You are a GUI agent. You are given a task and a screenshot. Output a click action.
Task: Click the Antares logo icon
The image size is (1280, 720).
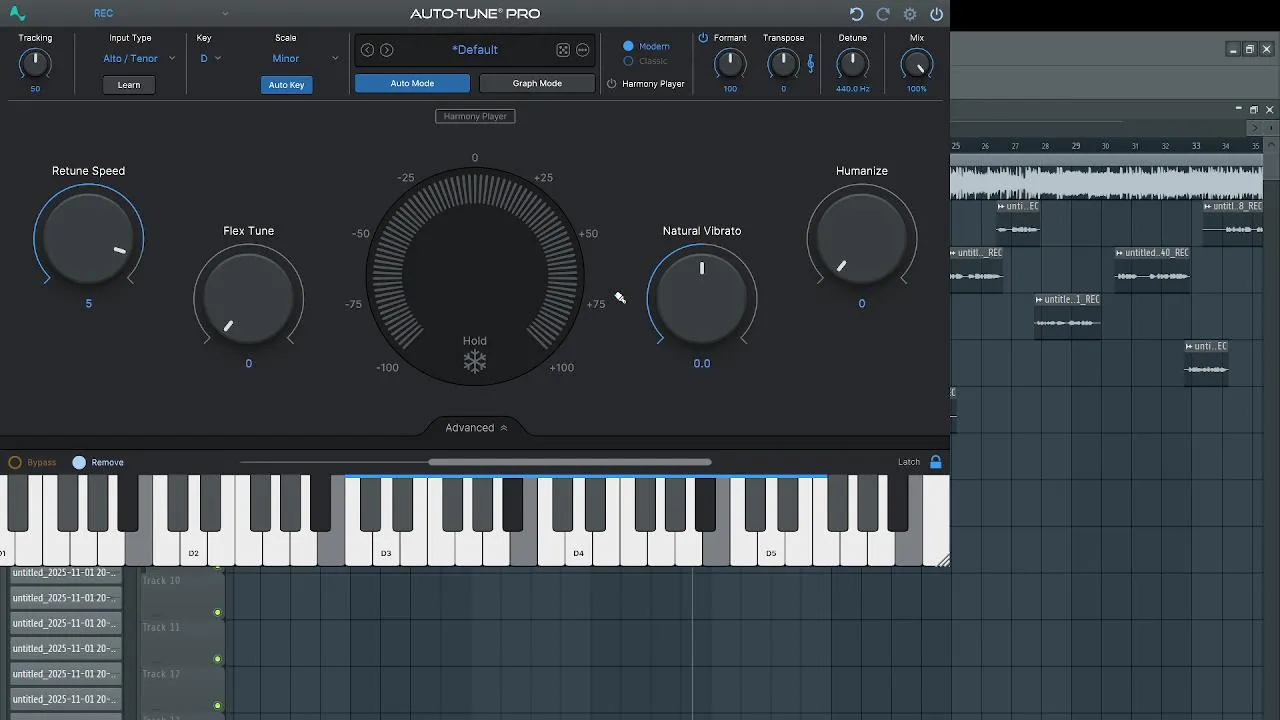point(17,14)
